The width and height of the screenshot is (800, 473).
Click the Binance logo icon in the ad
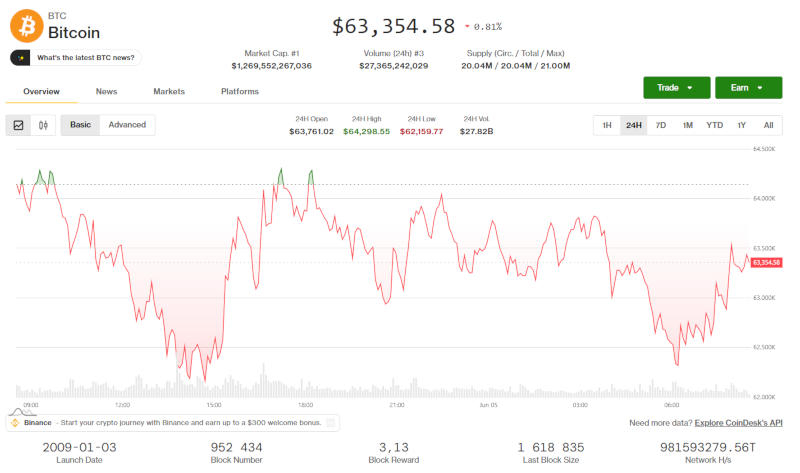point(15,422)
